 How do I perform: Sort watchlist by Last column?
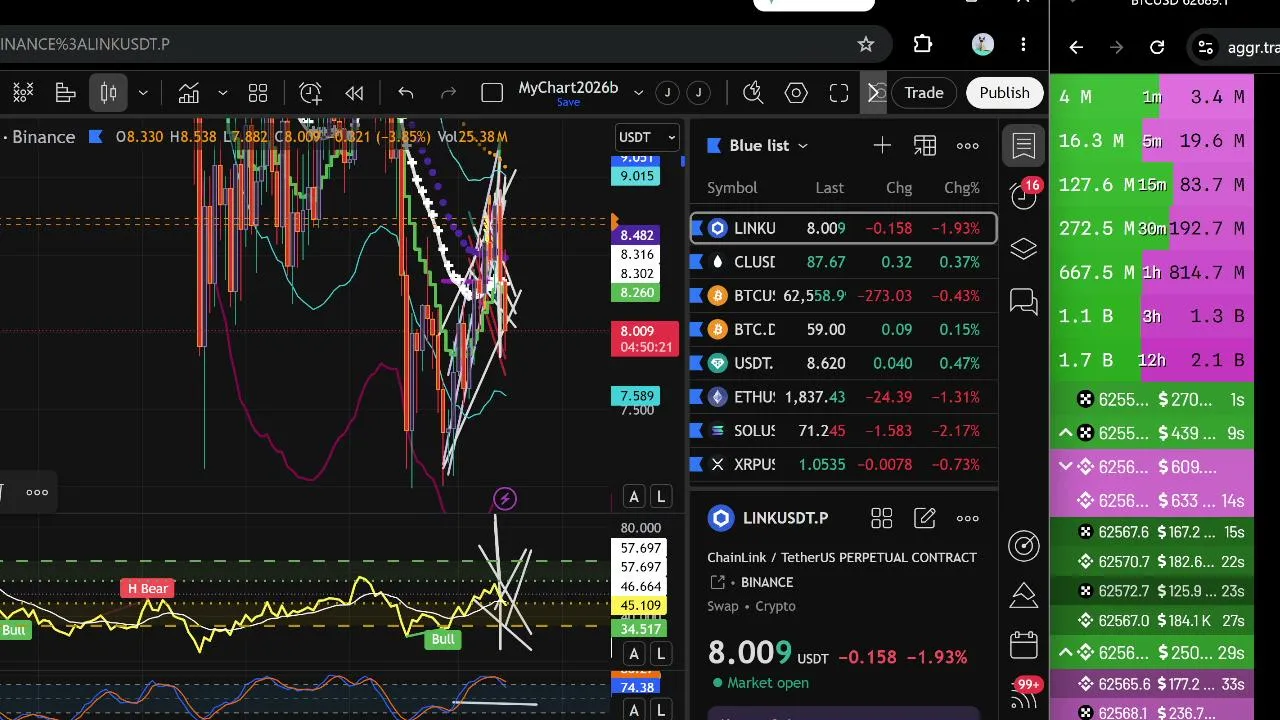coord(829,188)
